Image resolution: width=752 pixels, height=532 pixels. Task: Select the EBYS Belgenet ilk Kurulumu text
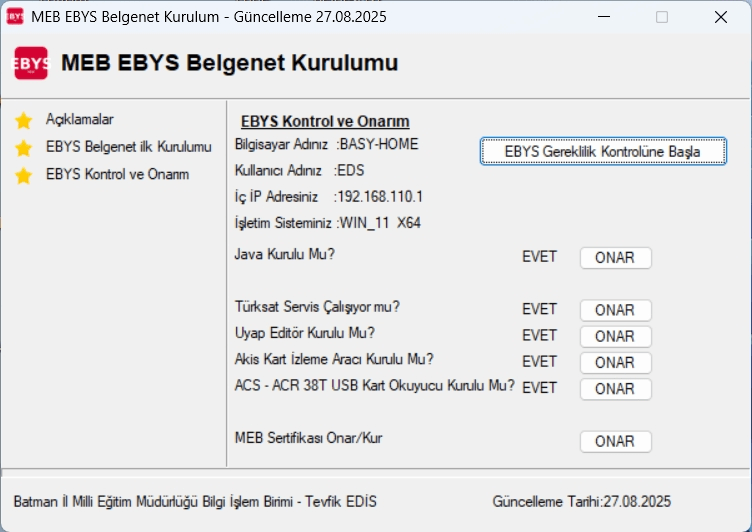(x=128, y=147)
